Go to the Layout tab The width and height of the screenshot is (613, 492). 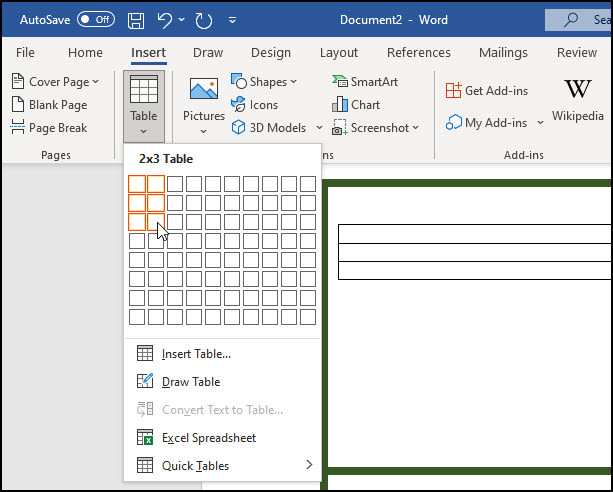click(339, 52)
